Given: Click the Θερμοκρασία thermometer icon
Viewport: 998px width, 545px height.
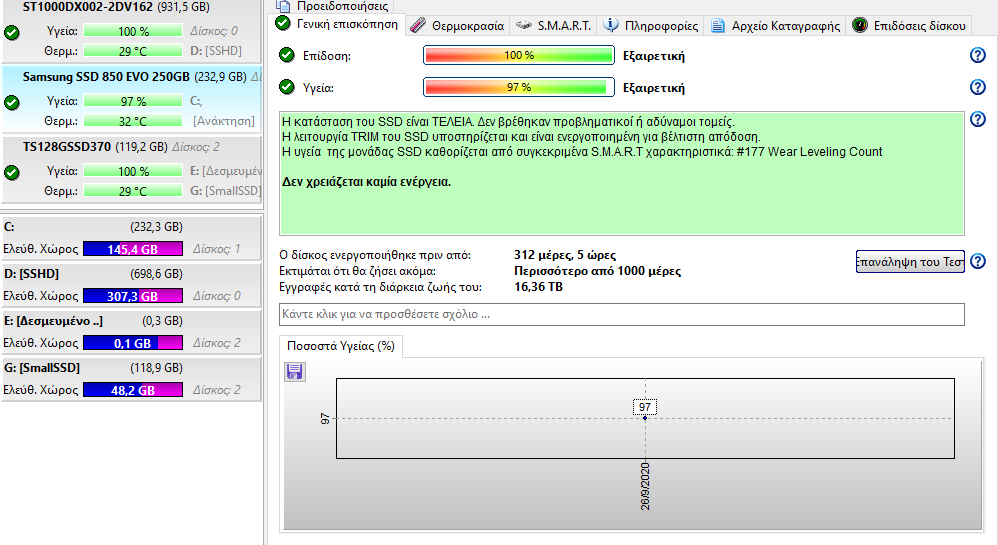Looking at the screenshot, I should (418, 25).
